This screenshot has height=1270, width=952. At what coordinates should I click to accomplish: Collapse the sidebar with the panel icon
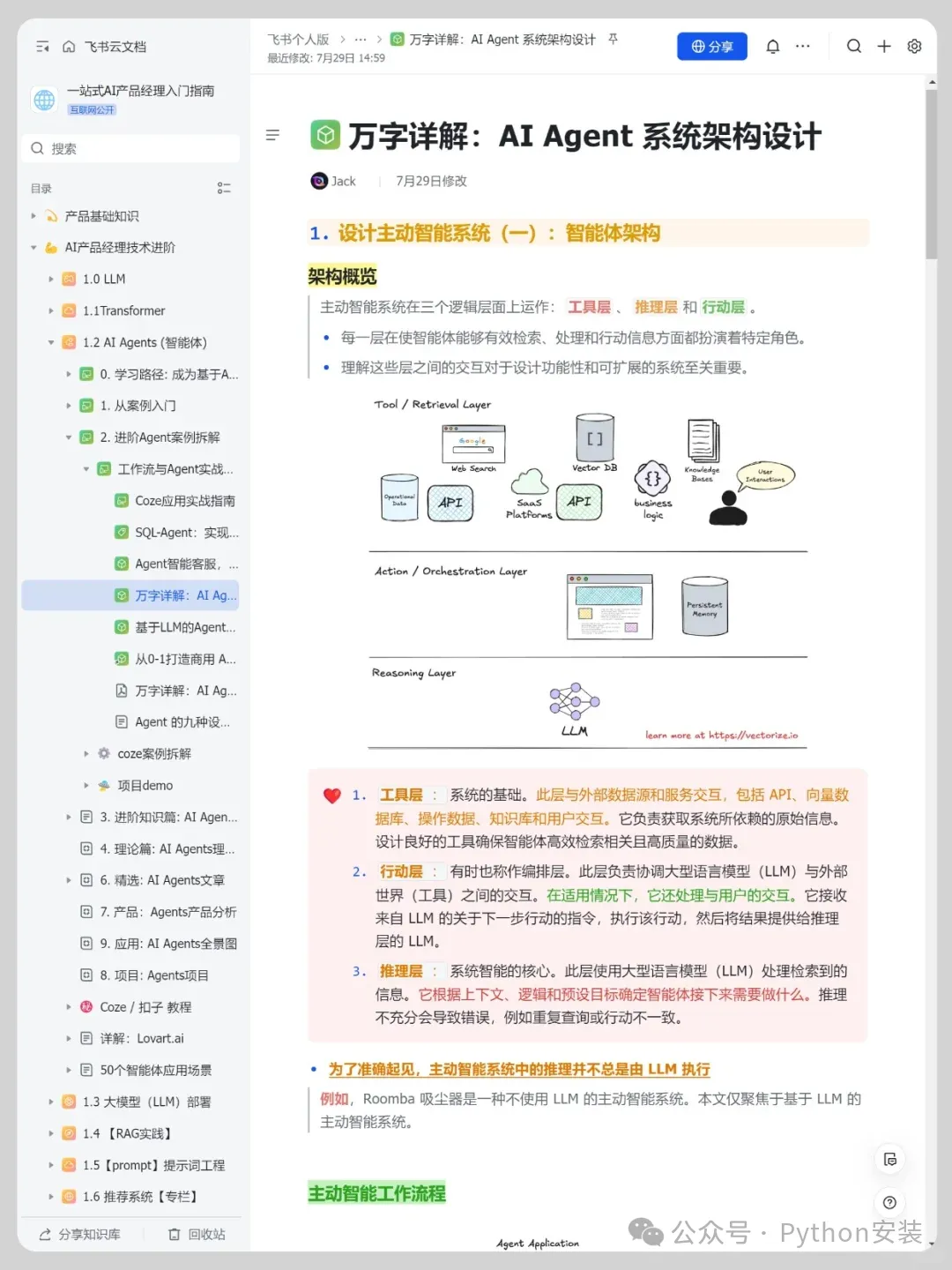pos(41,46)
